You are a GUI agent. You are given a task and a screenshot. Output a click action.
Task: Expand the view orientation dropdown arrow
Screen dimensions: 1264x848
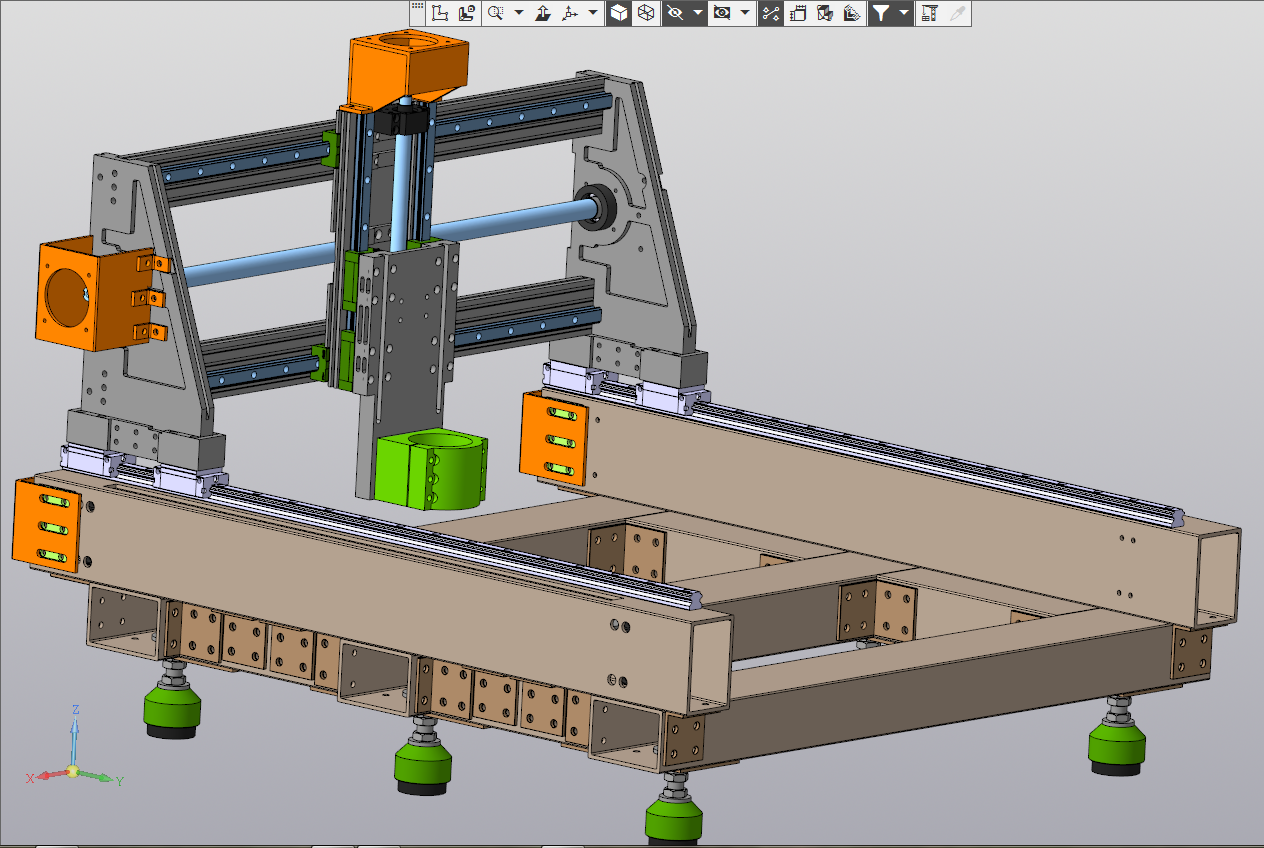tap(594, 14)
